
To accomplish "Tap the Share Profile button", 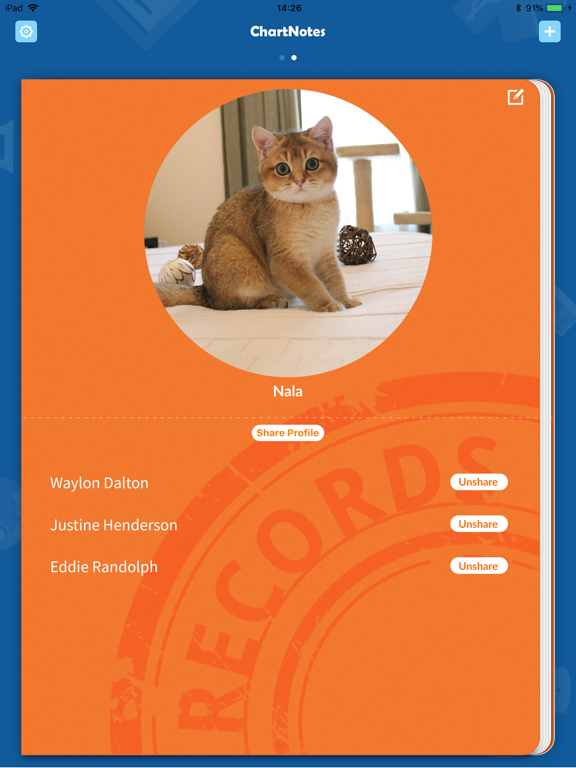I will click(x=288, y=433).
